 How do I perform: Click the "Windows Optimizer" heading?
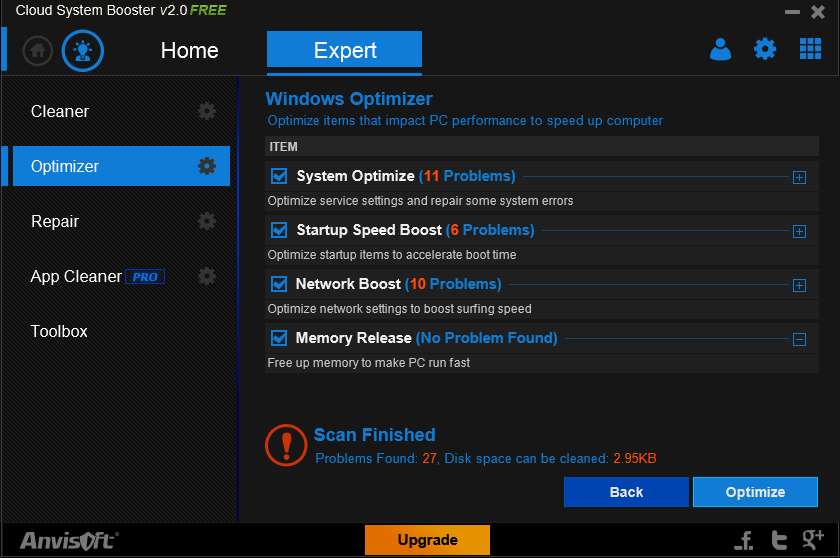click(349, 99)
